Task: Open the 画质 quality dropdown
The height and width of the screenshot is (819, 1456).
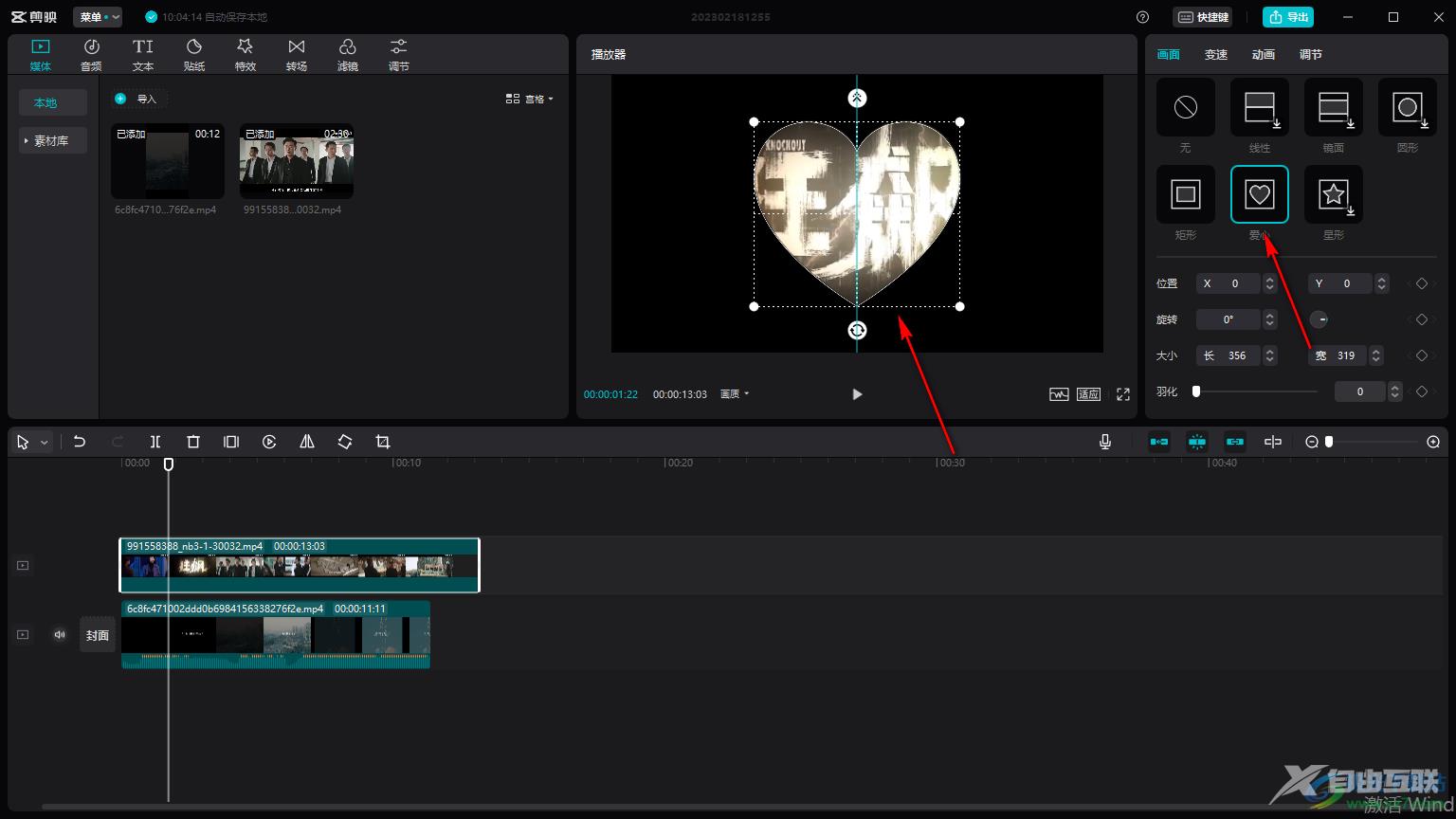Action: (735, 394)
